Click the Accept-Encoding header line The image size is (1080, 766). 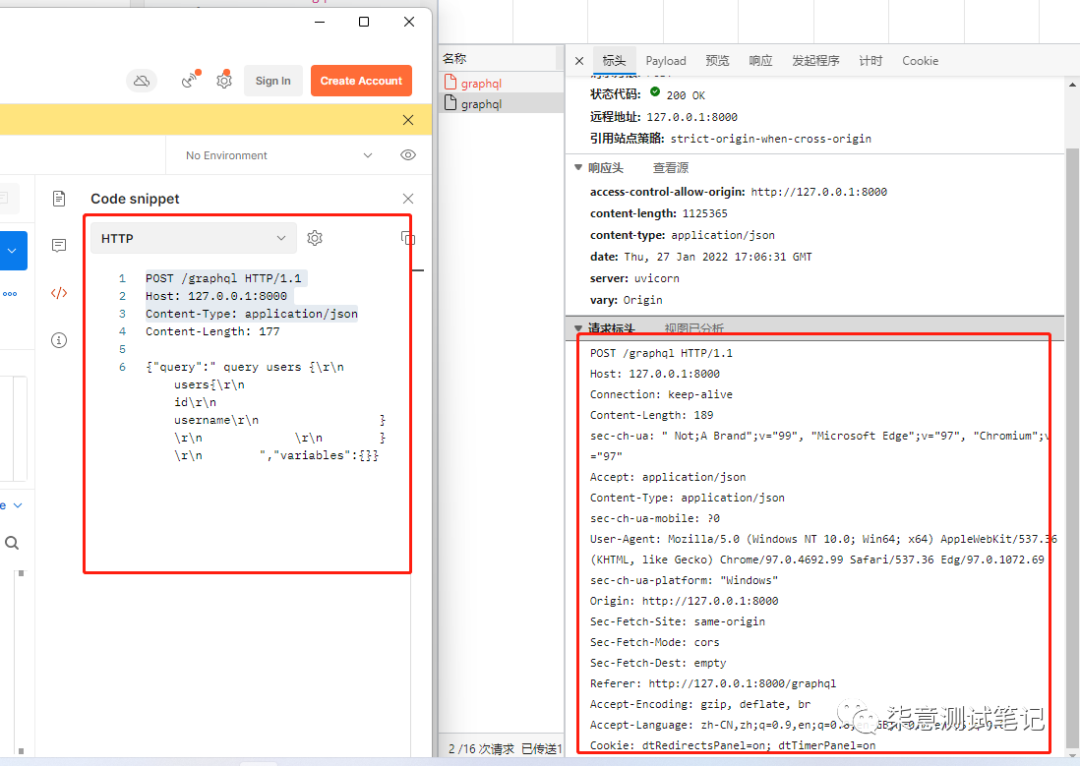click(x=700, y=705)
